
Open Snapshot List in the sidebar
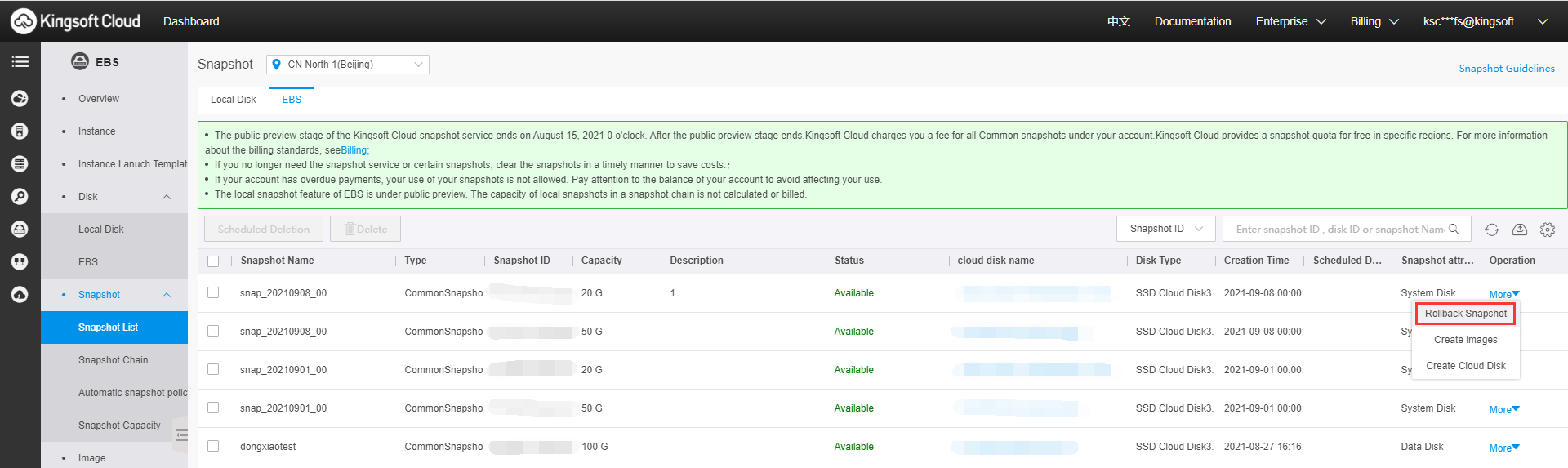[114, 328]
